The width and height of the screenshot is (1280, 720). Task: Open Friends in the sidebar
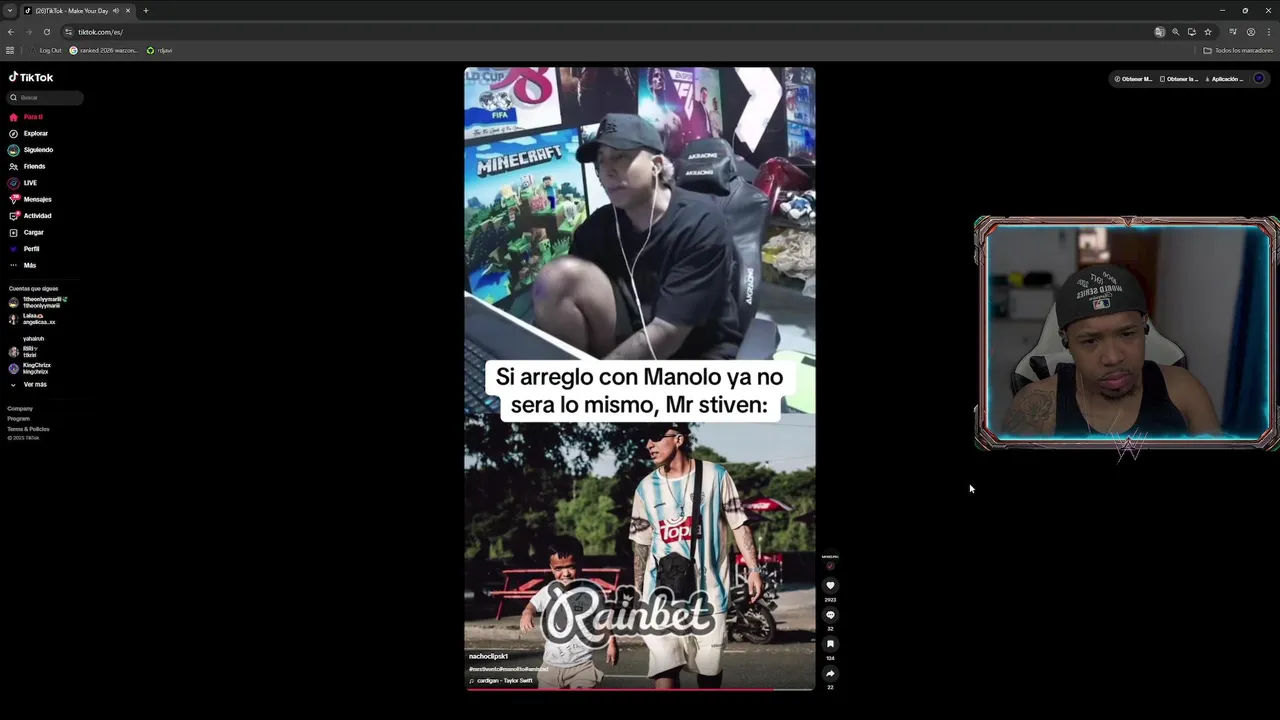(27, 166)
